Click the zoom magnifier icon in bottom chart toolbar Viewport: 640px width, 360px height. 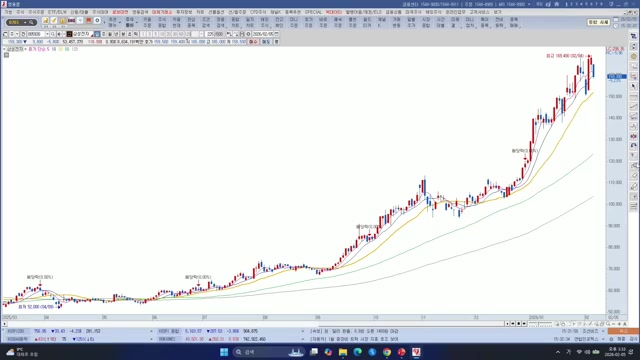click(608, 324)
